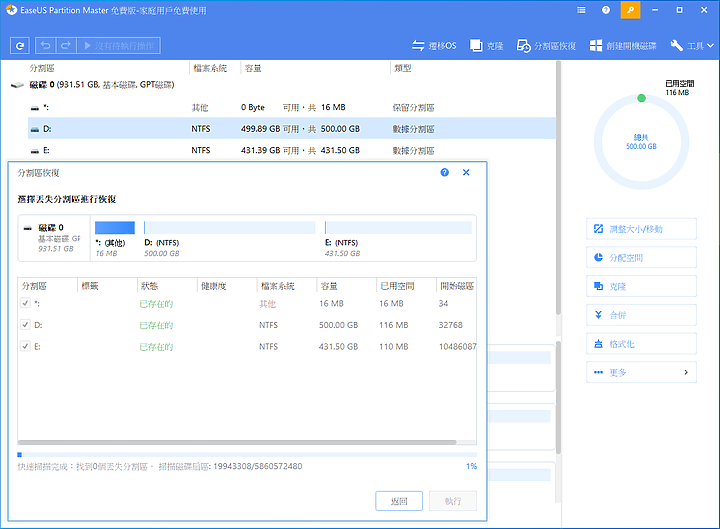Toggle the checkbox for the E: partition
Image resolution: width=720 pixels, height=529 pixels.
pyautogui.click(x=25, y=346)
